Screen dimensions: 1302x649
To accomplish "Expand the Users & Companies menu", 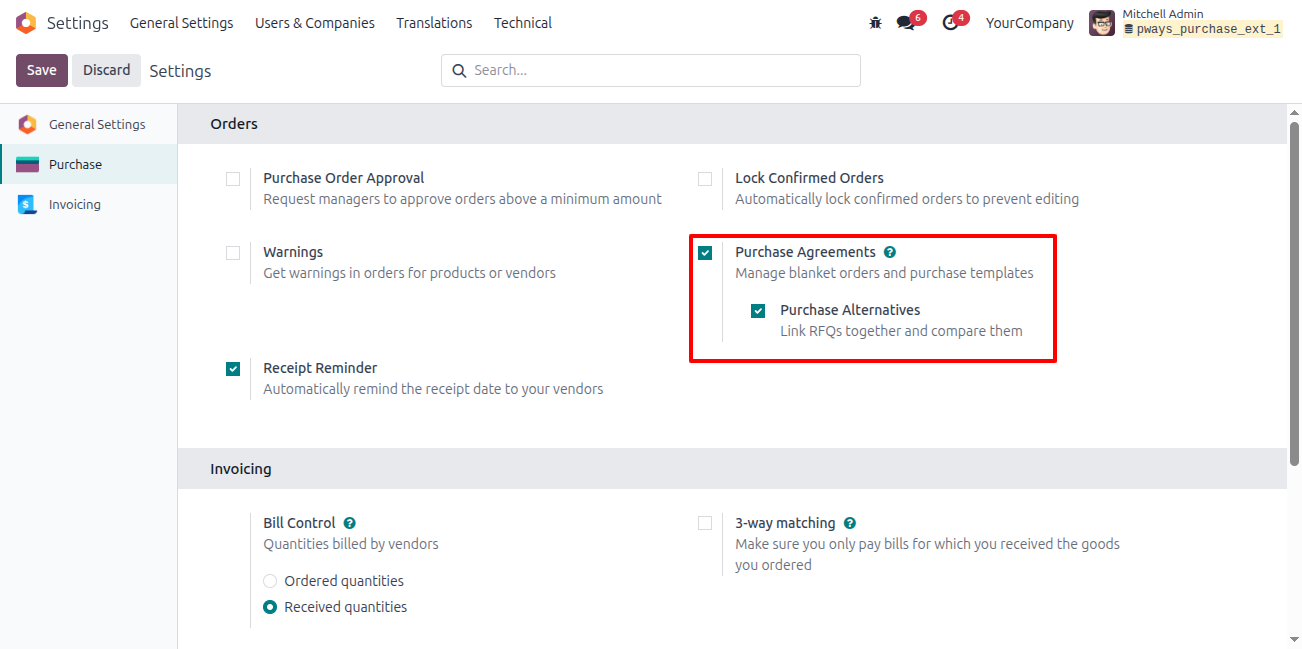I will (x=315, y=23).
